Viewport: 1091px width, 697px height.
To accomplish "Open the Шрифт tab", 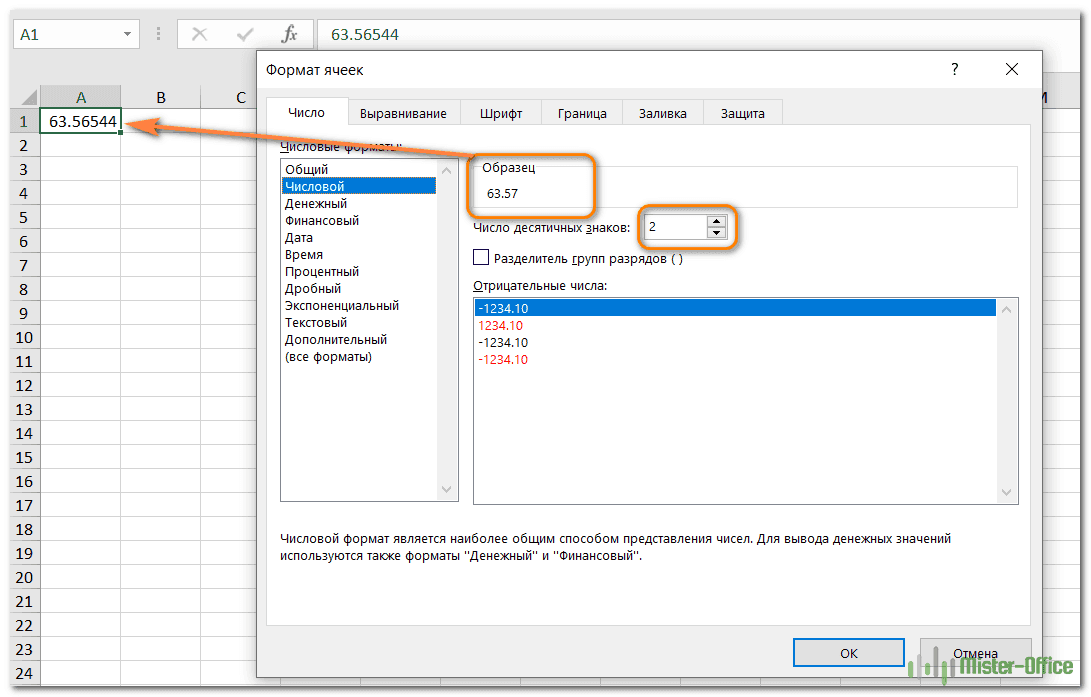I will point(500,113).
